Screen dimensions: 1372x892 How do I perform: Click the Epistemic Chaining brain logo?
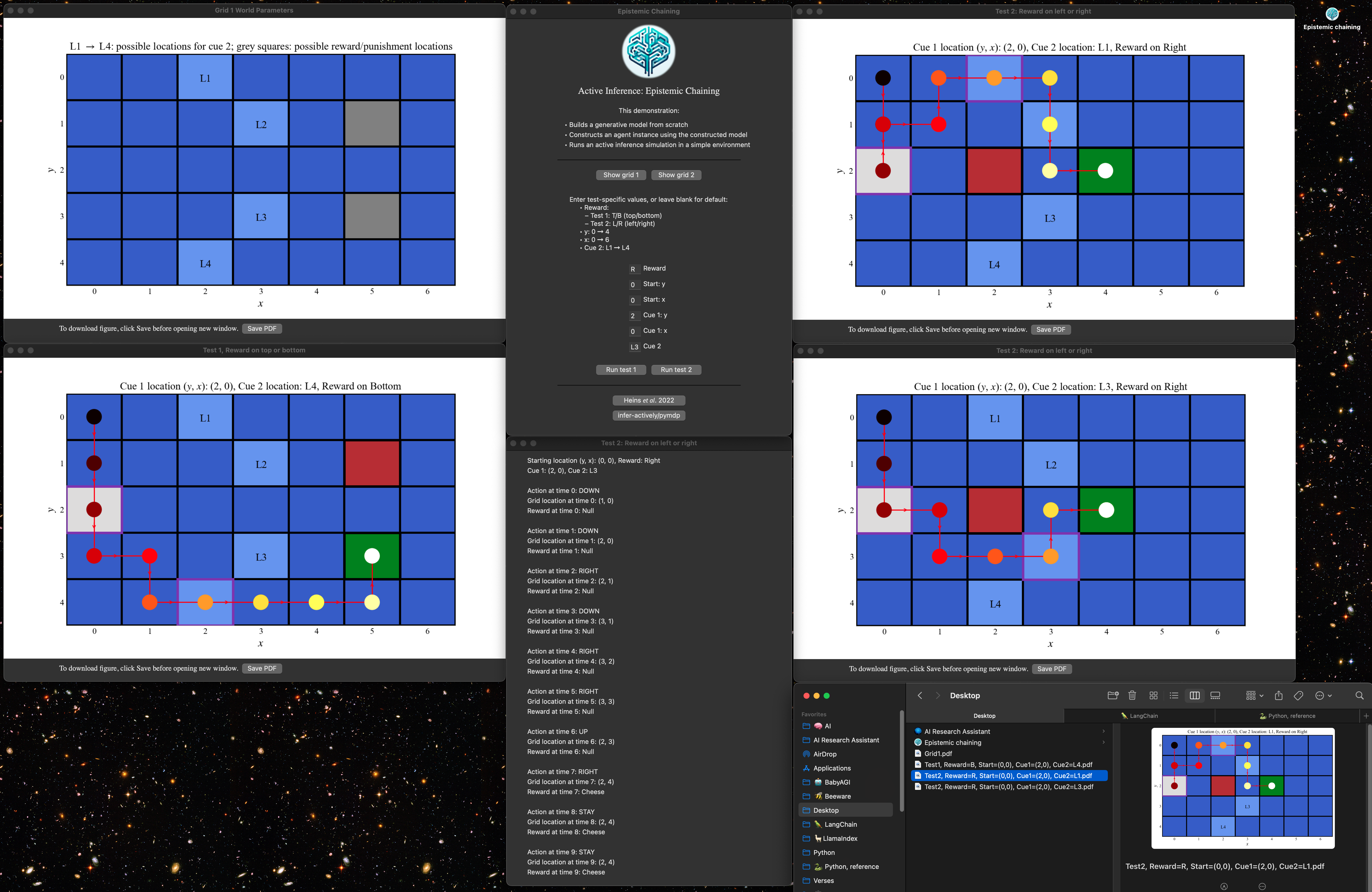(649, 51)
